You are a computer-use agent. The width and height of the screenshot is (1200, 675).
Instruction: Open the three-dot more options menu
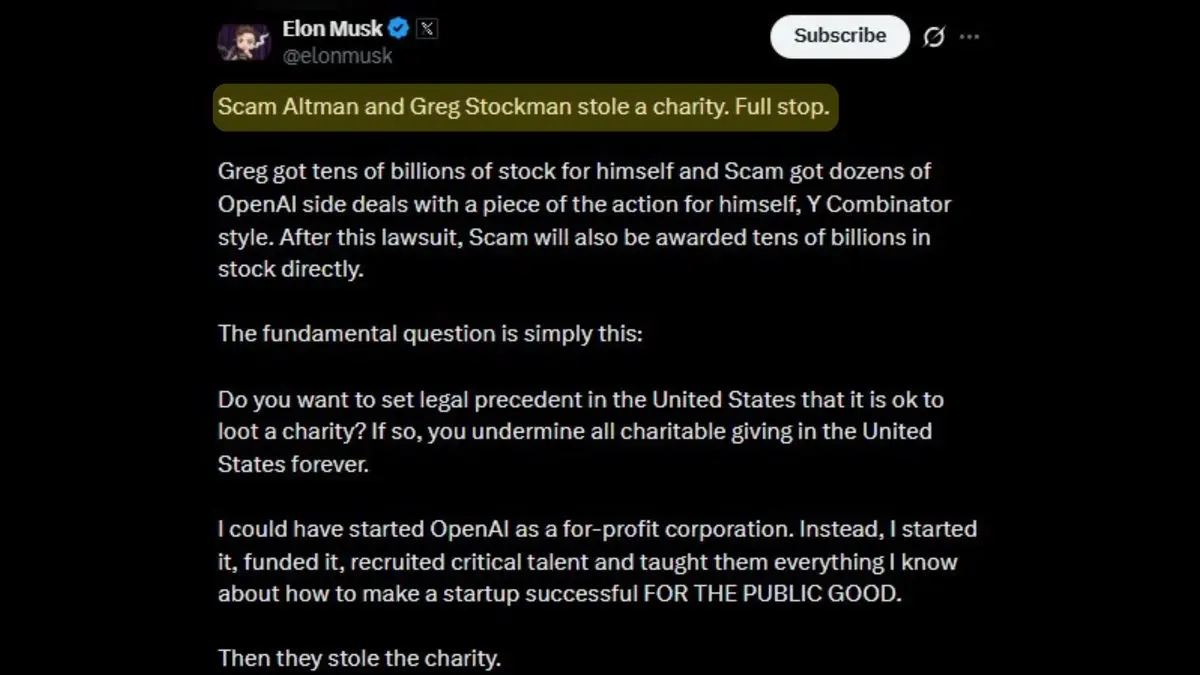(x=969, y=37)
